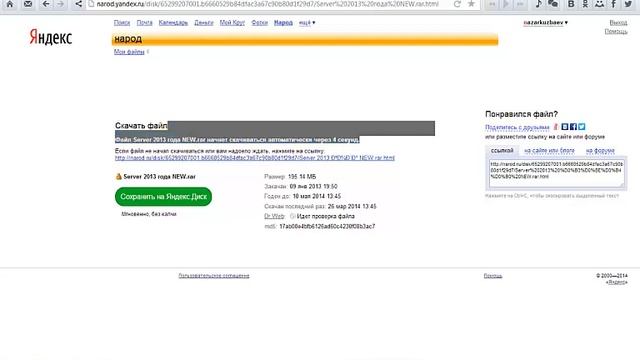Share the file via the Twitter icon
This screenshot has width=640, height=360.
tap(582, 127)
